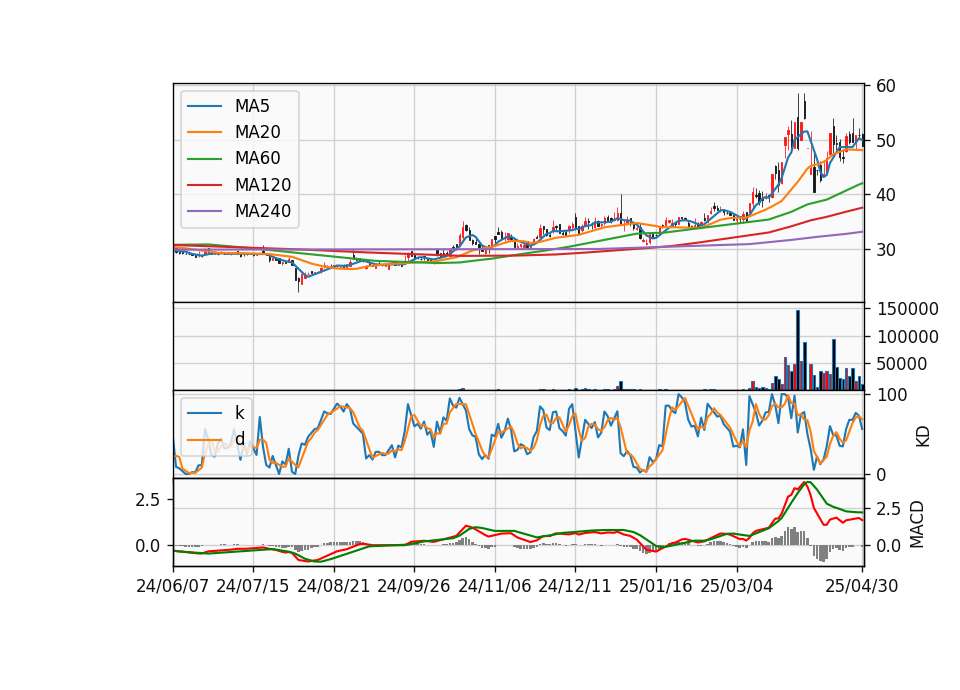This screenshot has height=690, width=960.
Task: Click the date label 24/08/21
Action: 334,586
